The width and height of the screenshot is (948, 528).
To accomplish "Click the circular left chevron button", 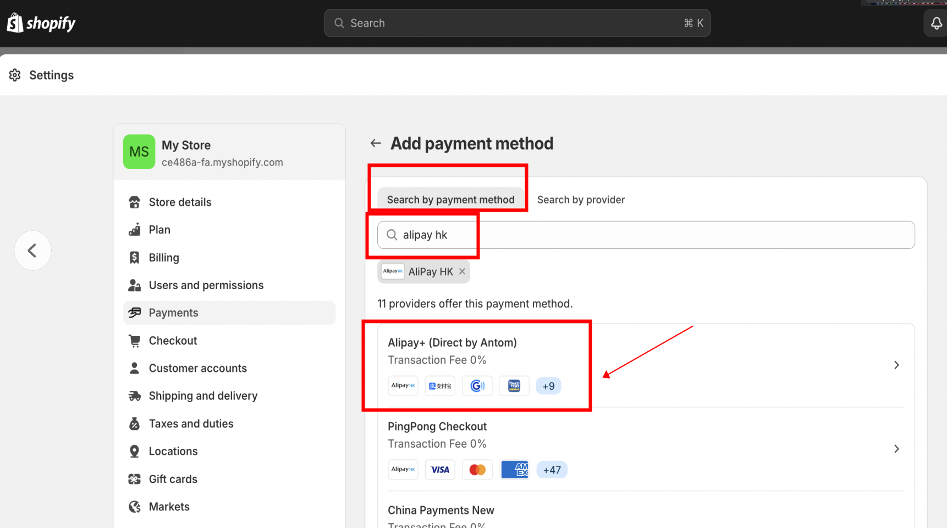I will click(32, 250).
